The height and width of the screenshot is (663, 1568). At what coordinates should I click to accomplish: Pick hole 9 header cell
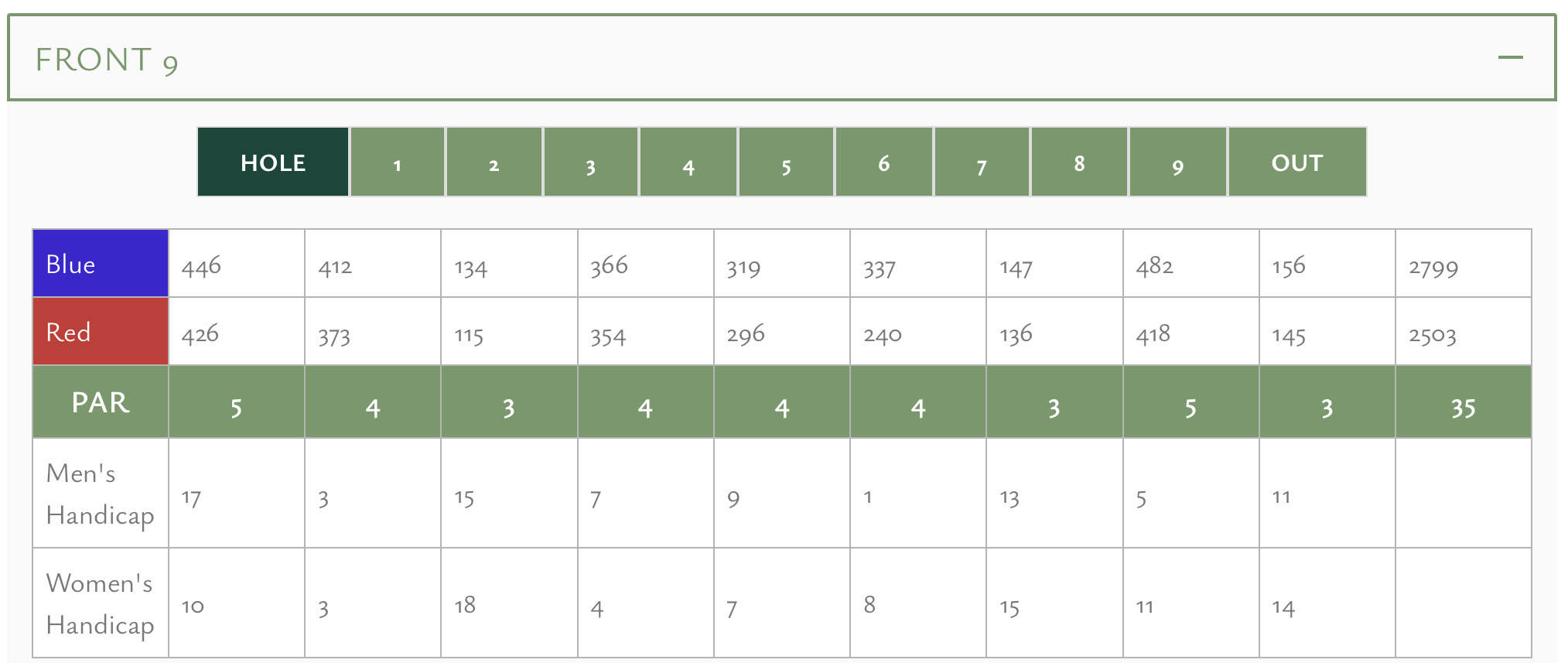(x=1178, y=162)
